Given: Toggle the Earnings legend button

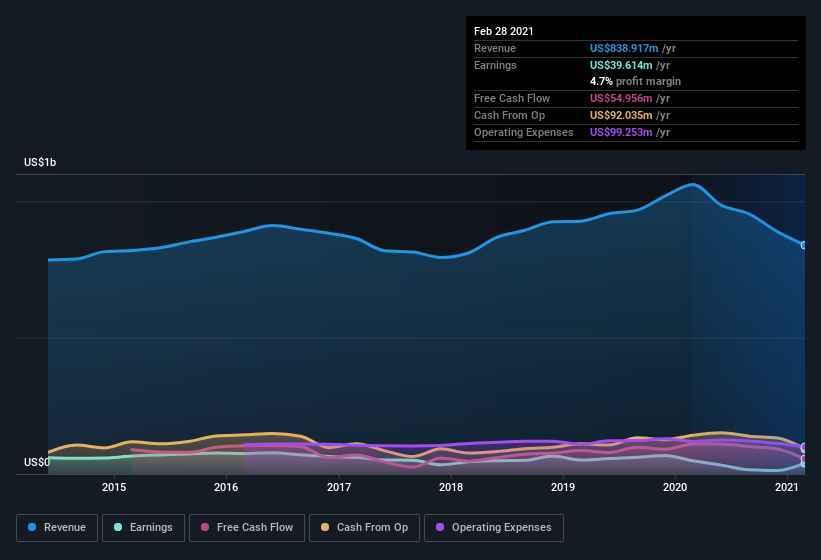Looking at the screenshot, I should click(143, 528).
